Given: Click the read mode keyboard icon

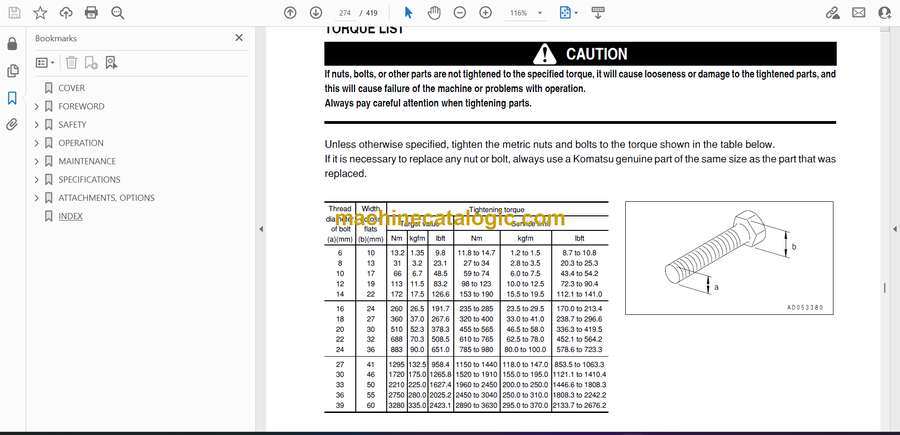Looking at the screenshot, I should click(598, 13).
